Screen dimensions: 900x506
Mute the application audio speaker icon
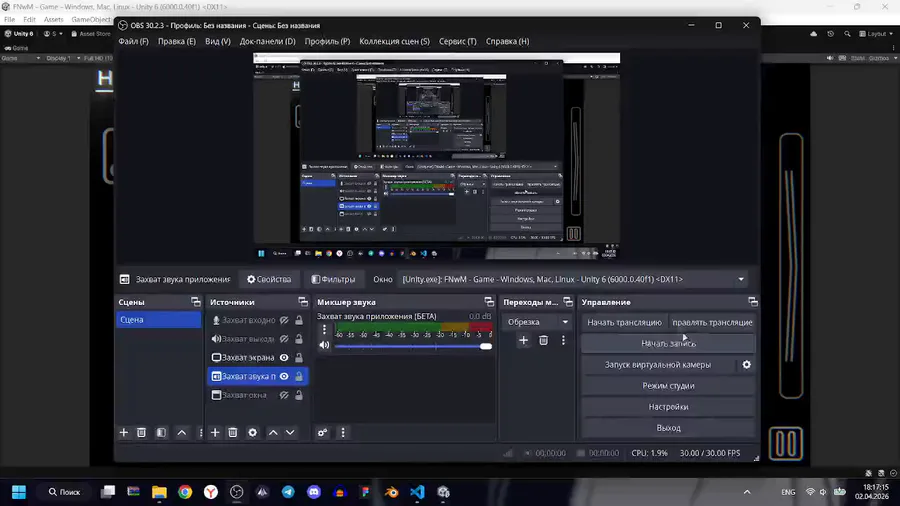pos(324,346)
